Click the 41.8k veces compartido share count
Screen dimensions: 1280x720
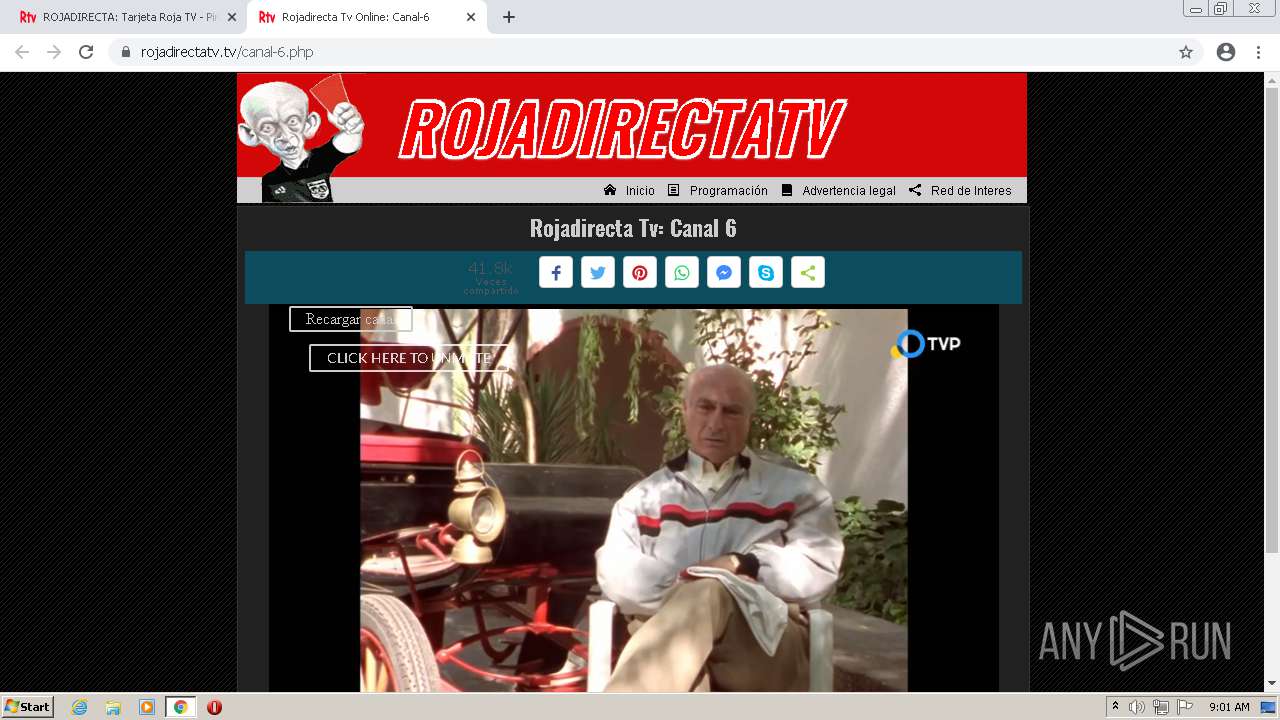pyautogui.click(x=490, y=276)
